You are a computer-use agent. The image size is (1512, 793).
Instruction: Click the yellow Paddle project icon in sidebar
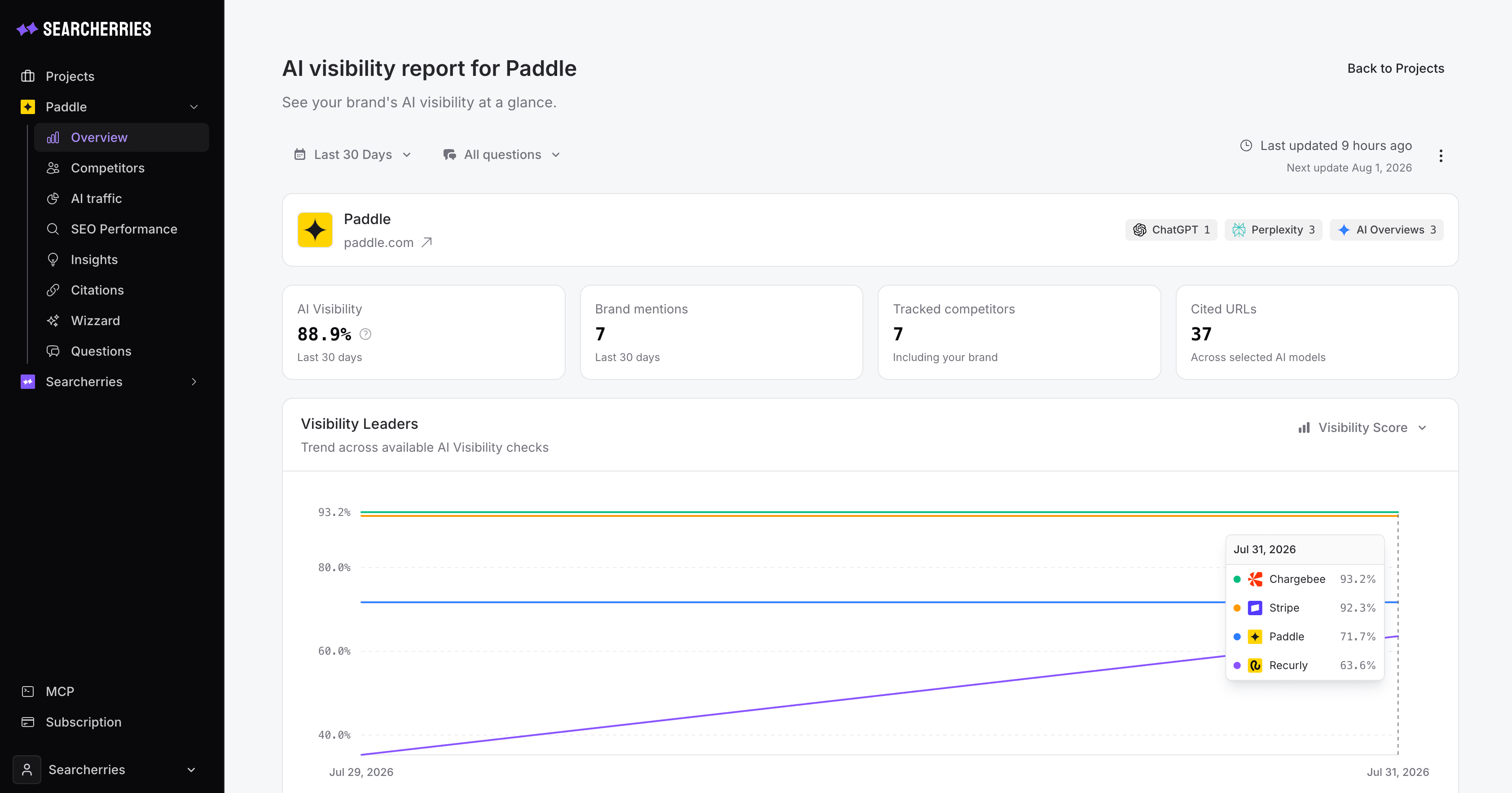point(27,106)
